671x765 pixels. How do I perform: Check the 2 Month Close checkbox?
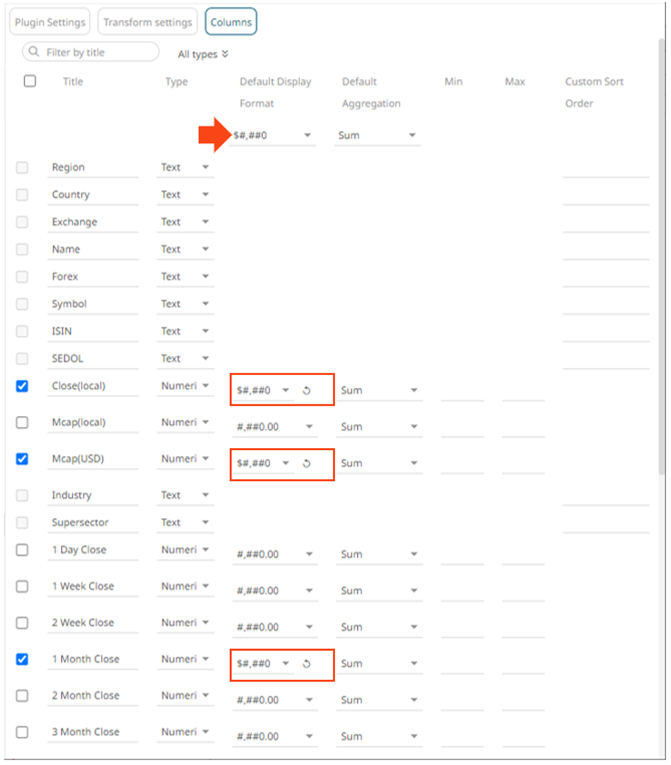click(x=22, y=695)
